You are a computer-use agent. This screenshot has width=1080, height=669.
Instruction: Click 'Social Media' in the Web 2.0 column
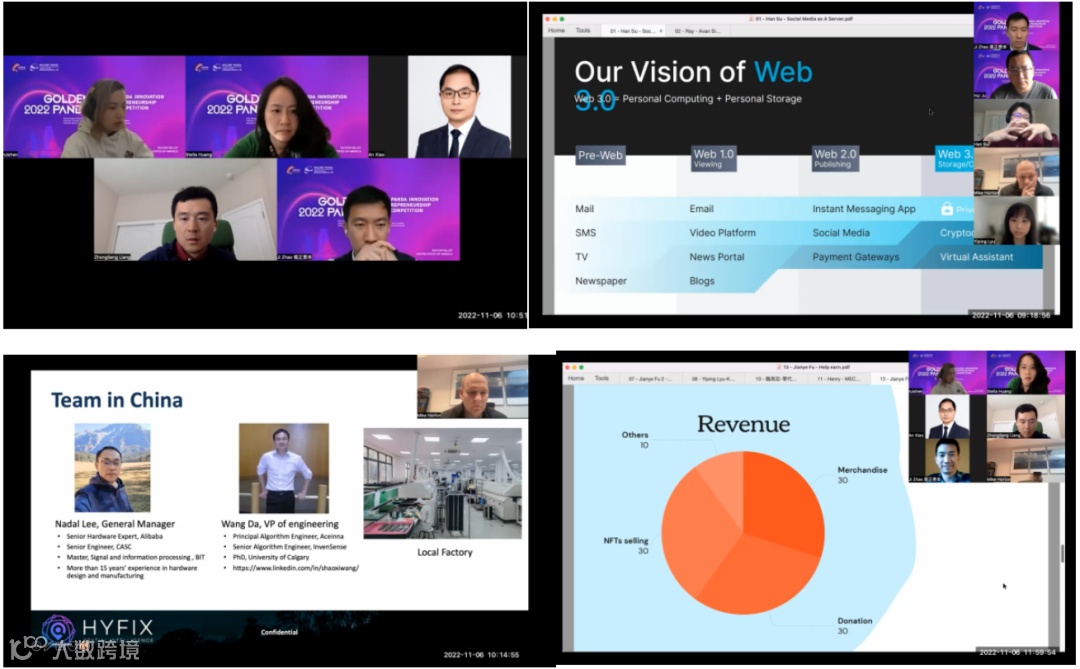pyautogui.click(x=841, y=233)
